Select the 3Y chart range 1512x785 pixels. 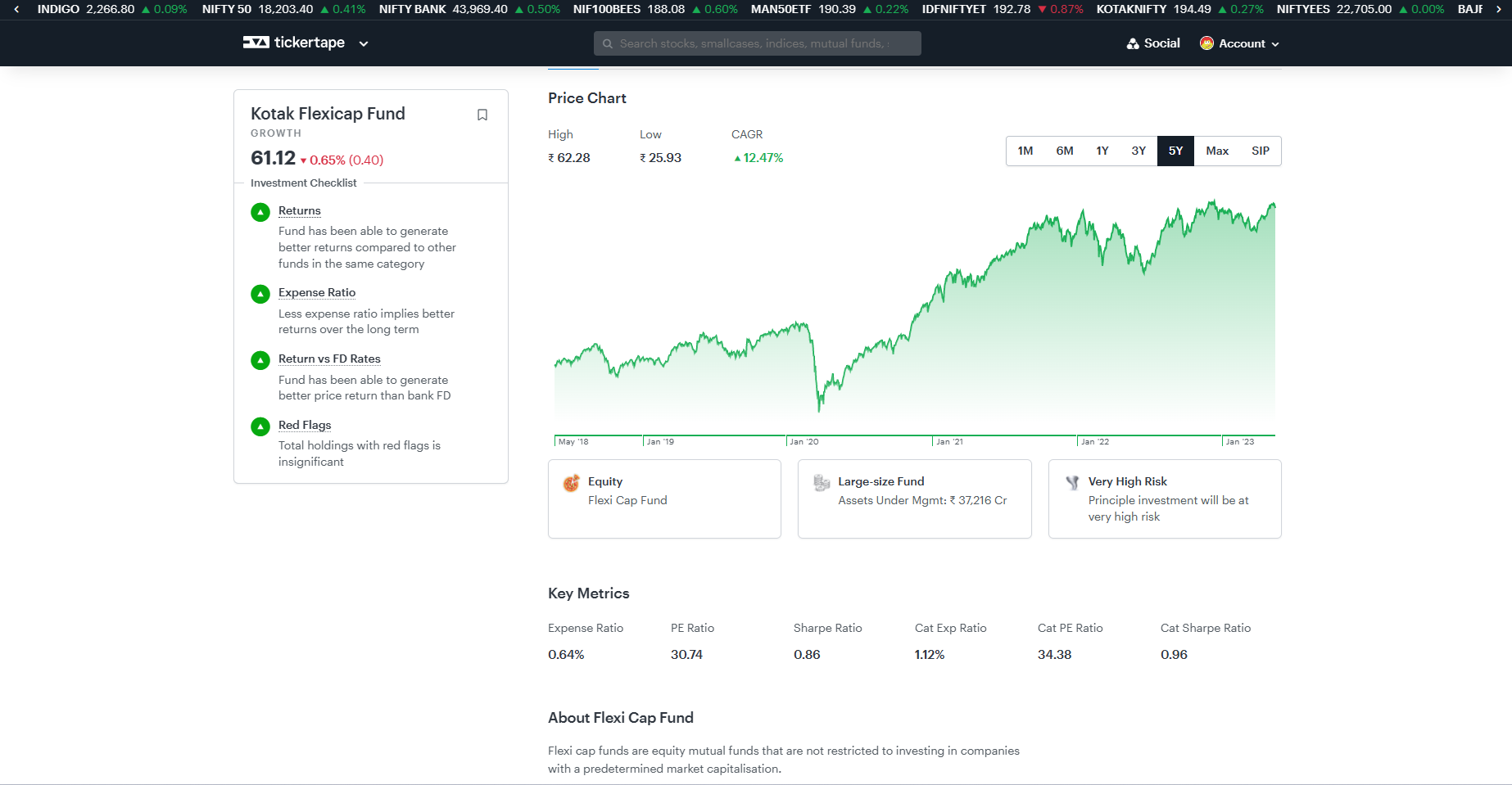(1139, 151)
